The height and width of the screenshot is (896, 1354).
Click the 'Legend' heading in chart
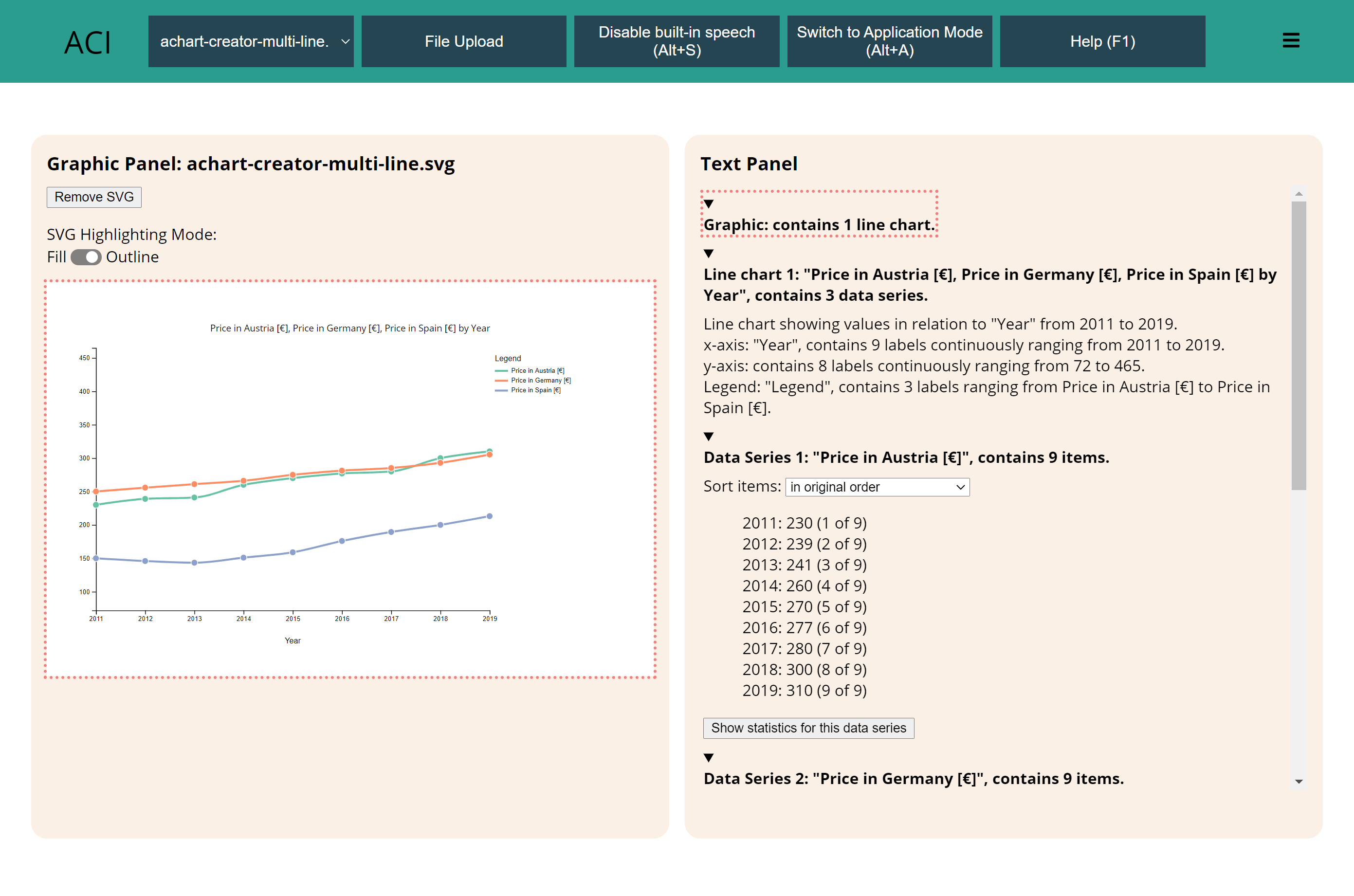[x=508, y=358]
